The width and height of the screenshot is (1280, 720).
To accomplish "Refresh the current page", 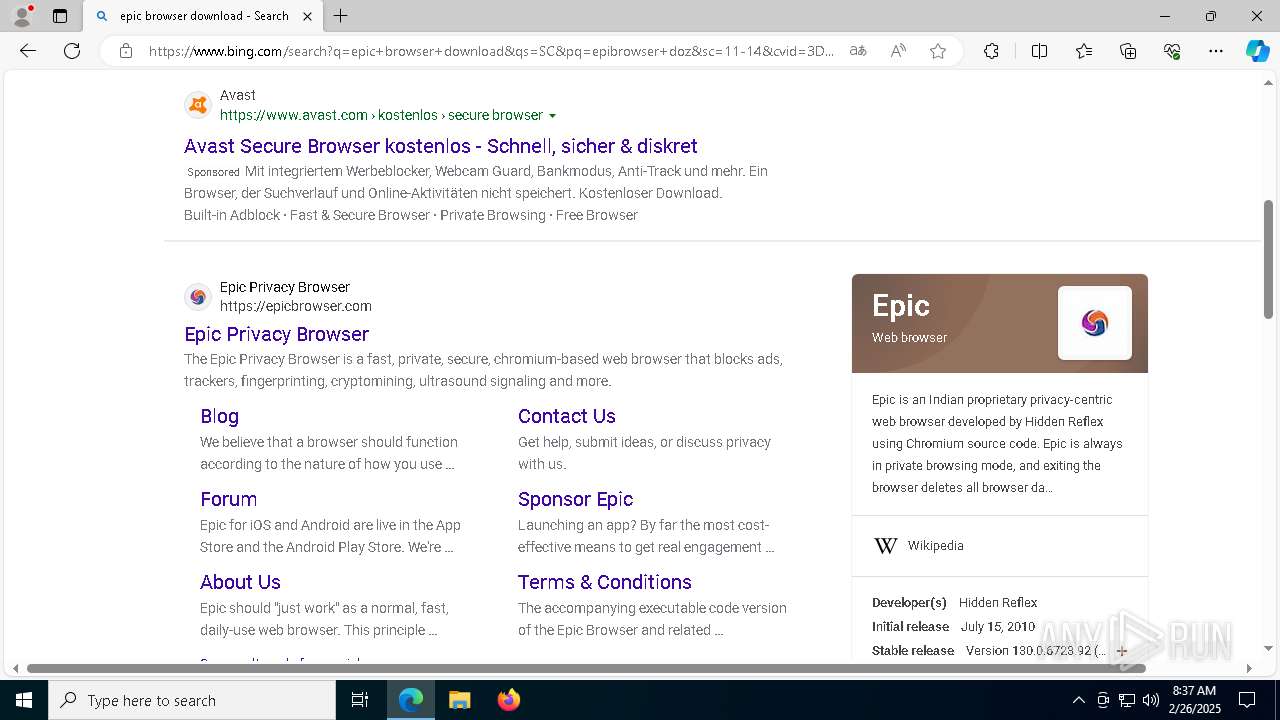I will [72, 51].
